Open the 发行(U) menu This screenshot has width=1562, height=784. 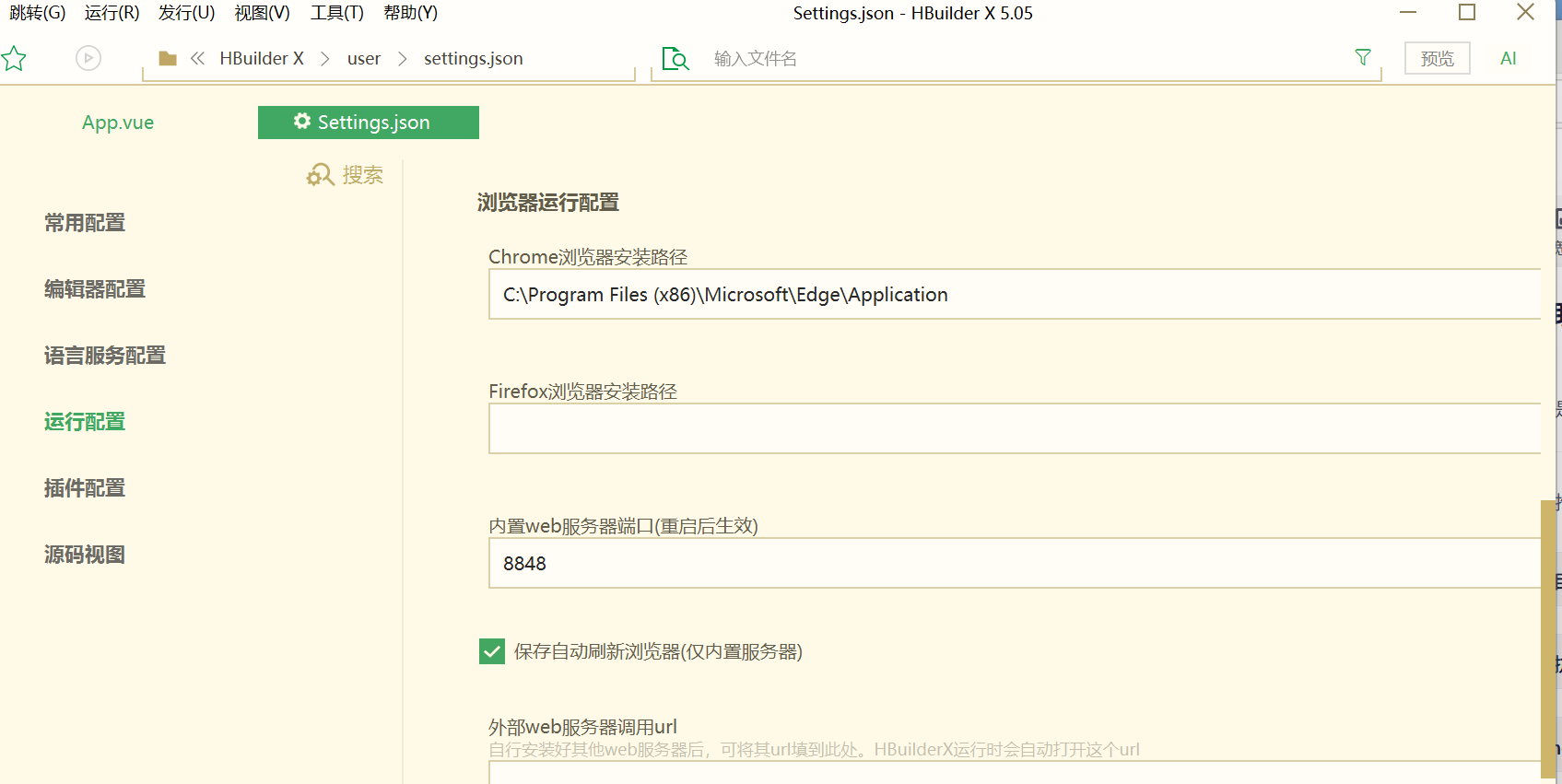(x=186, y=13)
